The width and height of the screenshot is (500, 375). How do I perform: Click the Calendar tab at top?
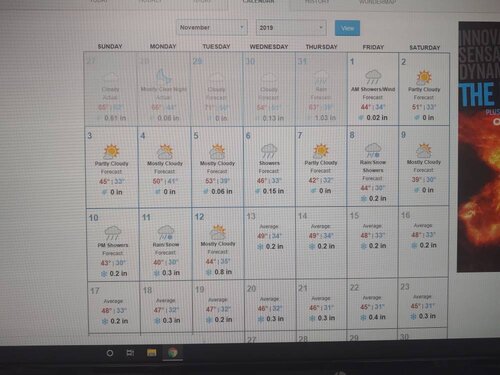tap(258, 2)
